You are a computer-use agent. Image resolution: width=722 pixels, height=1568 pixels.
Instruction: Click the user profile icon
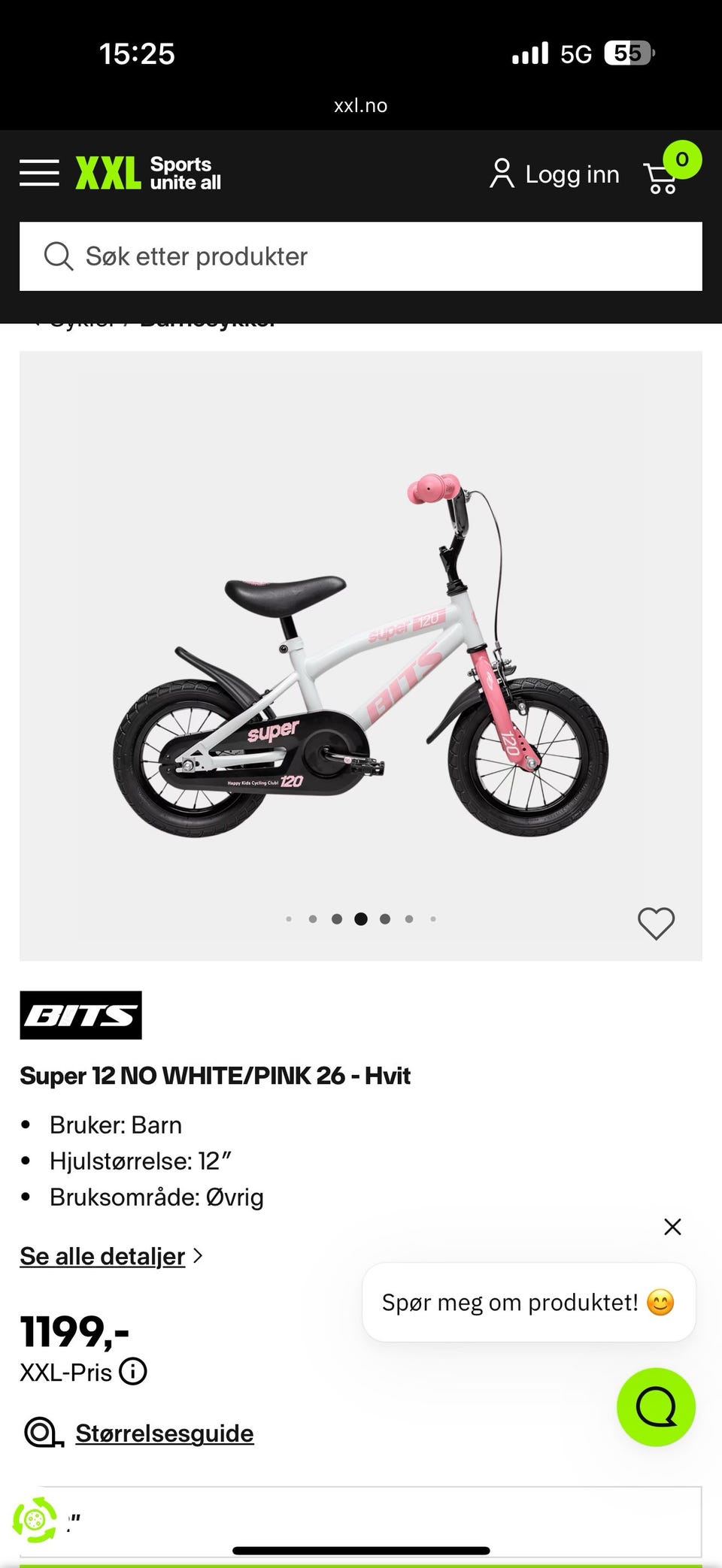[x=502, y=174]
